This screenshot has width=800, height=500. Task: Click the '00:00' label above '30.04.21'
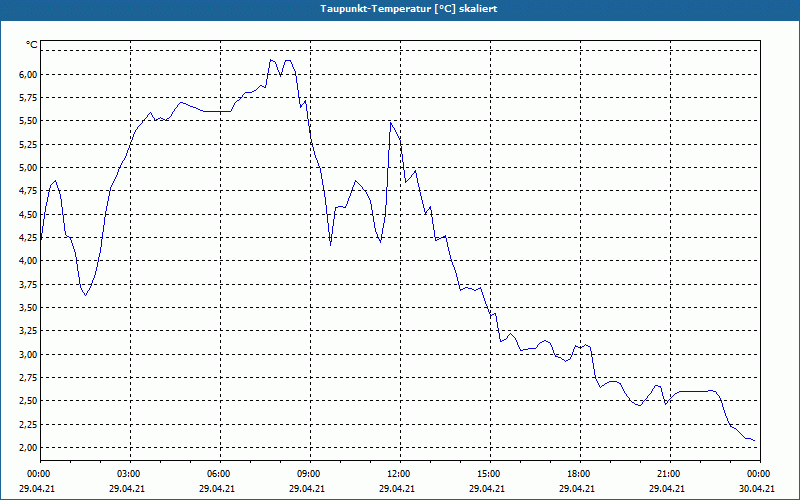point(760,474)
